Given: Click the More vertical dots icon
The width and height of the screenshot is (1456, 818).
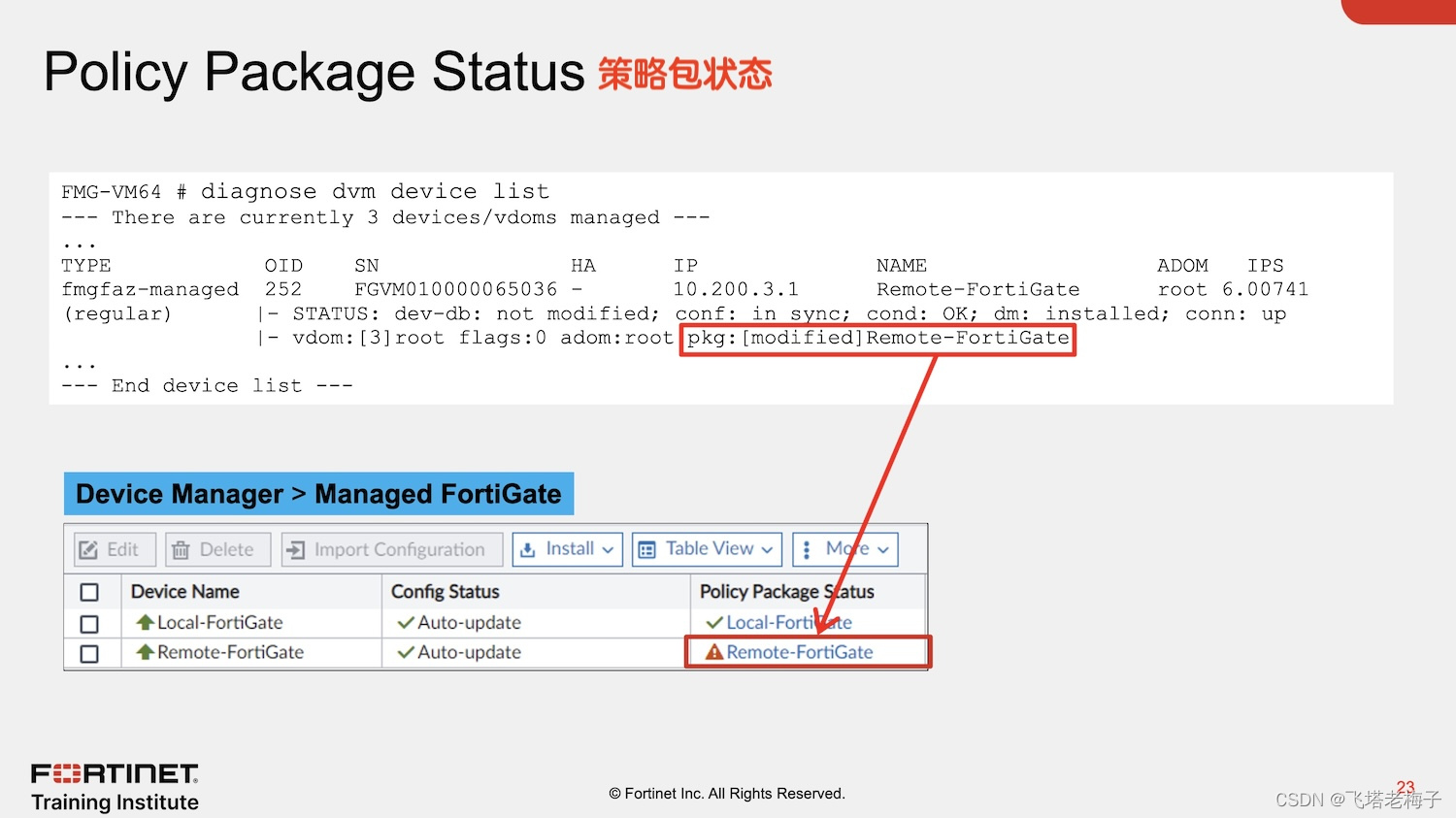Looking at the screenshot, I should (x=807, y=550).
